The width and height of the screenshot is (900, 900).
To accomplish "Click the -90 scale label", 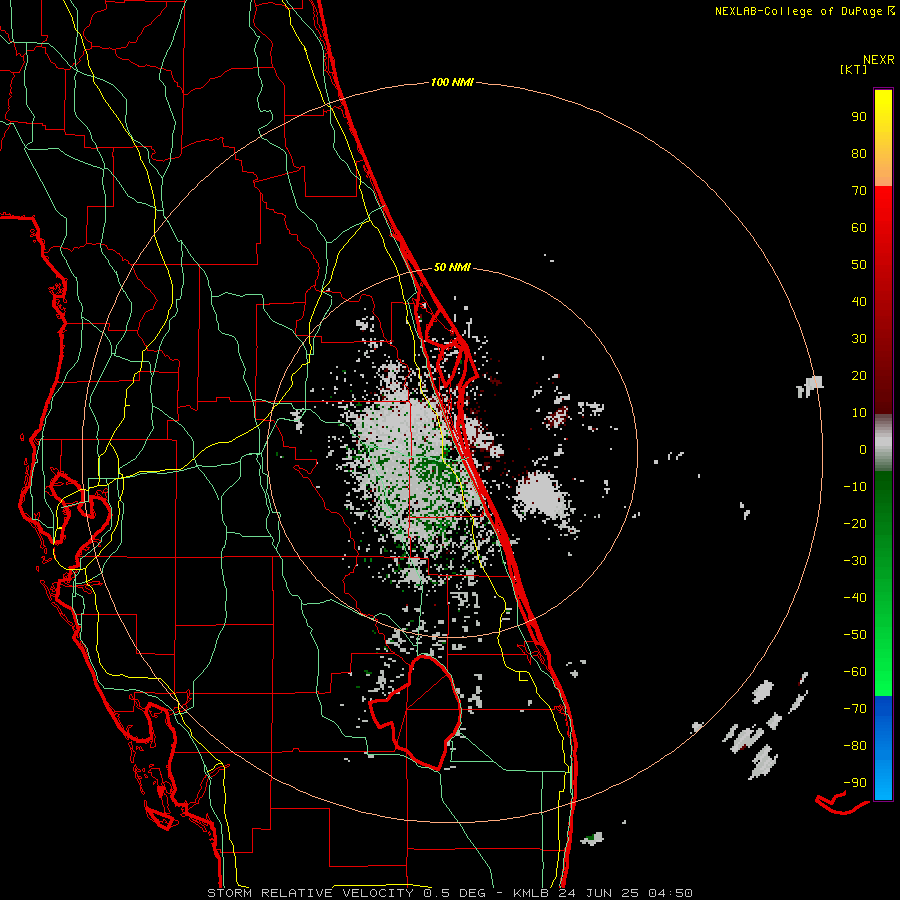I will pos(855,783).
